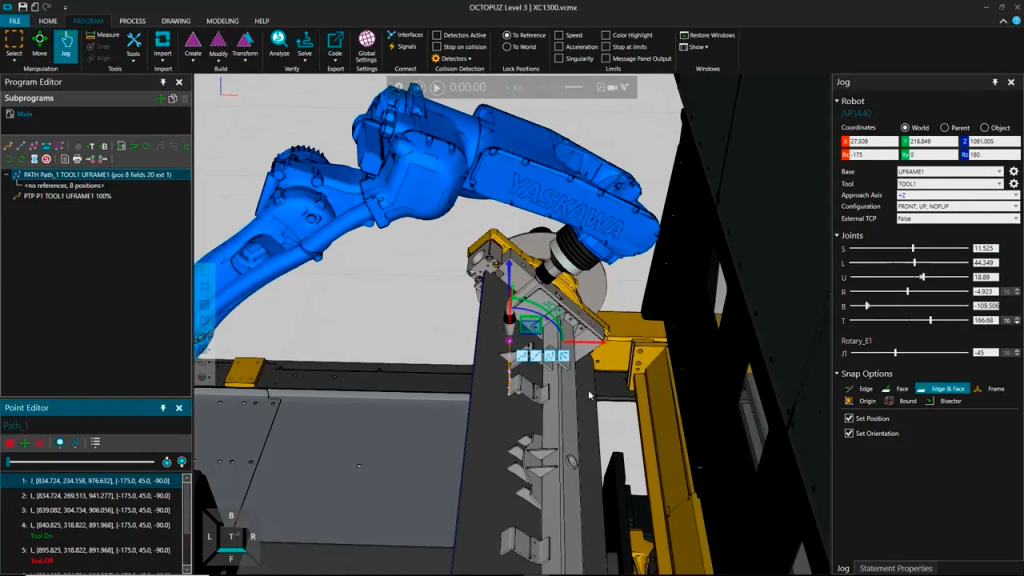Open the Statement Properties tab
This screenshot has width=1024, height=576.
pyautogui.click(x=896, y=568)
